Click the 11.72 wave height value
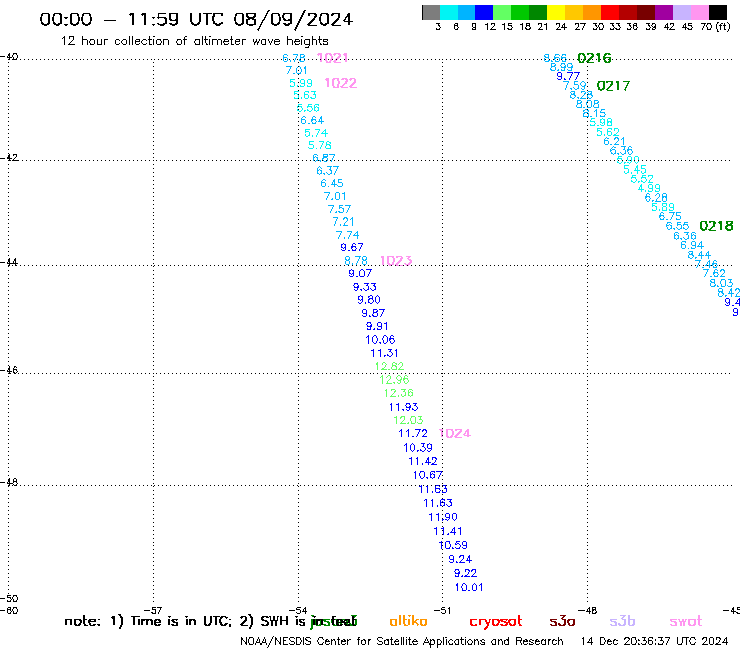 point(413,433)
